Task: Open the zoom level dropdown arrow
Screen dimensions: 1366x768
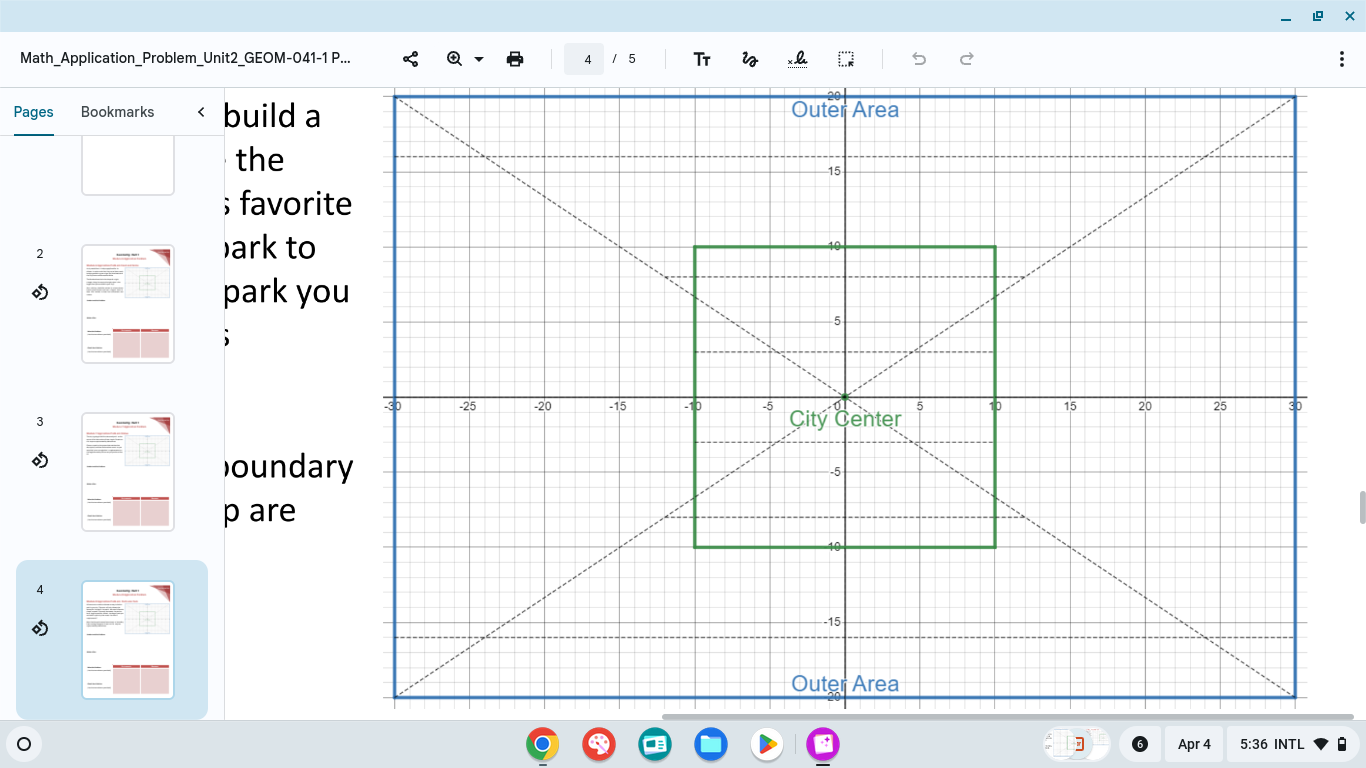Action: pos(479,59)
